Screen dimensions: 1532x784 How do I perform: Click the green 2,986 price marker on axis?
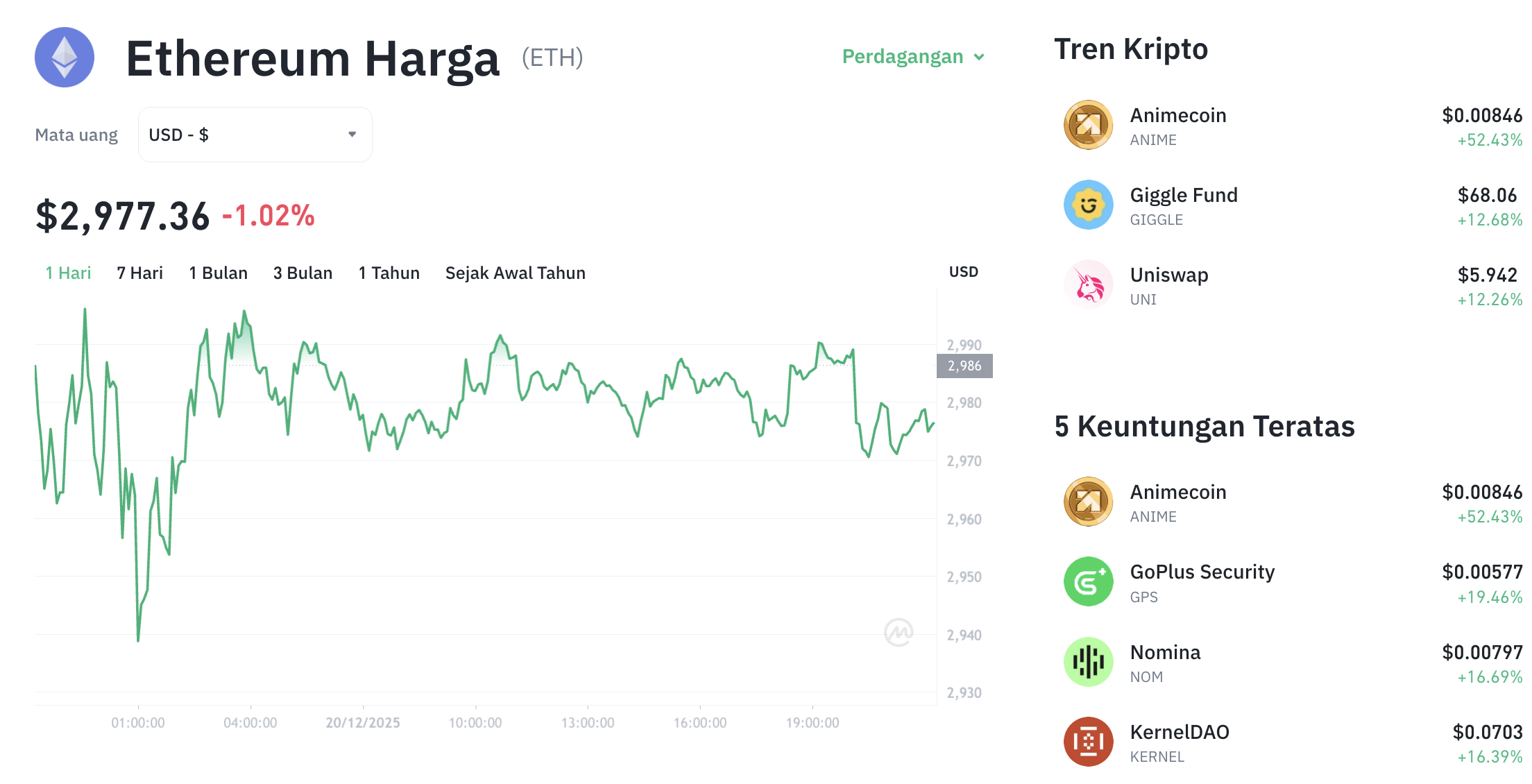point(964,366)
